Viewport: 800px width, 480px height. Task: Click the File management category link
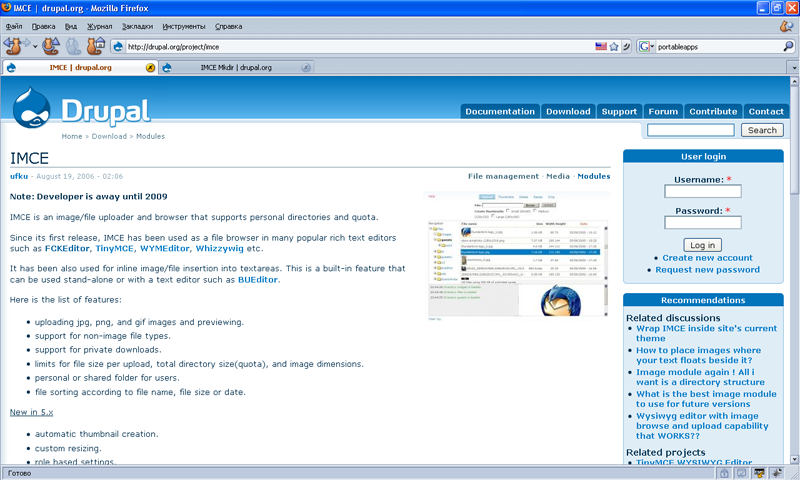pyautogui.click(x=503, y=176)
